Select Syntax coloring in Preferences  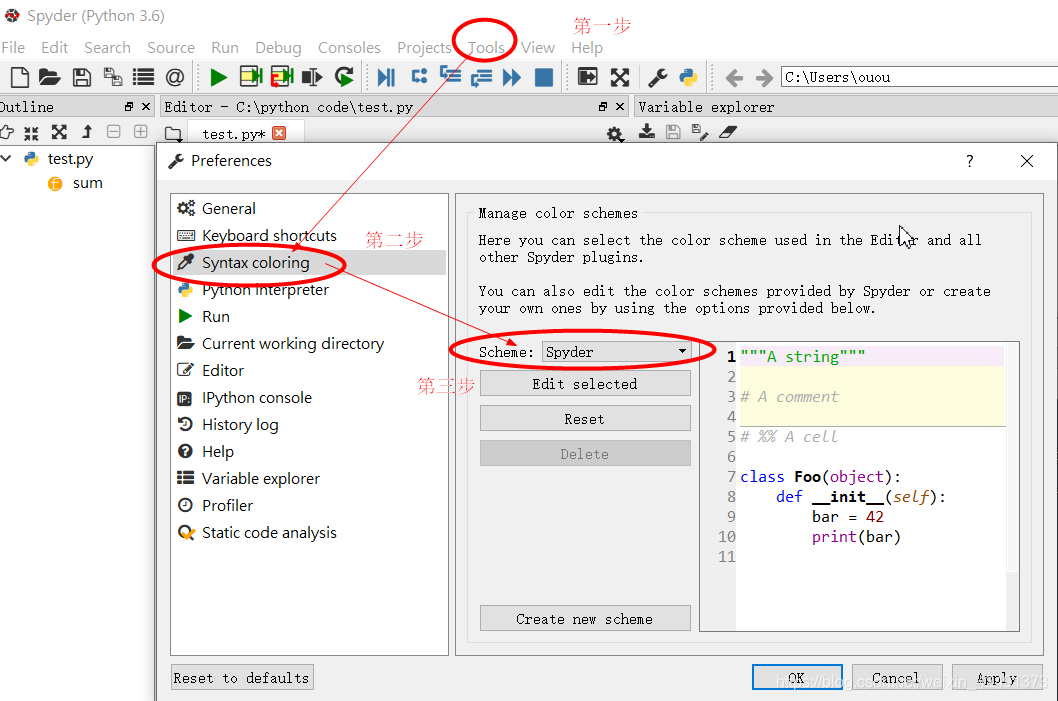309,262
